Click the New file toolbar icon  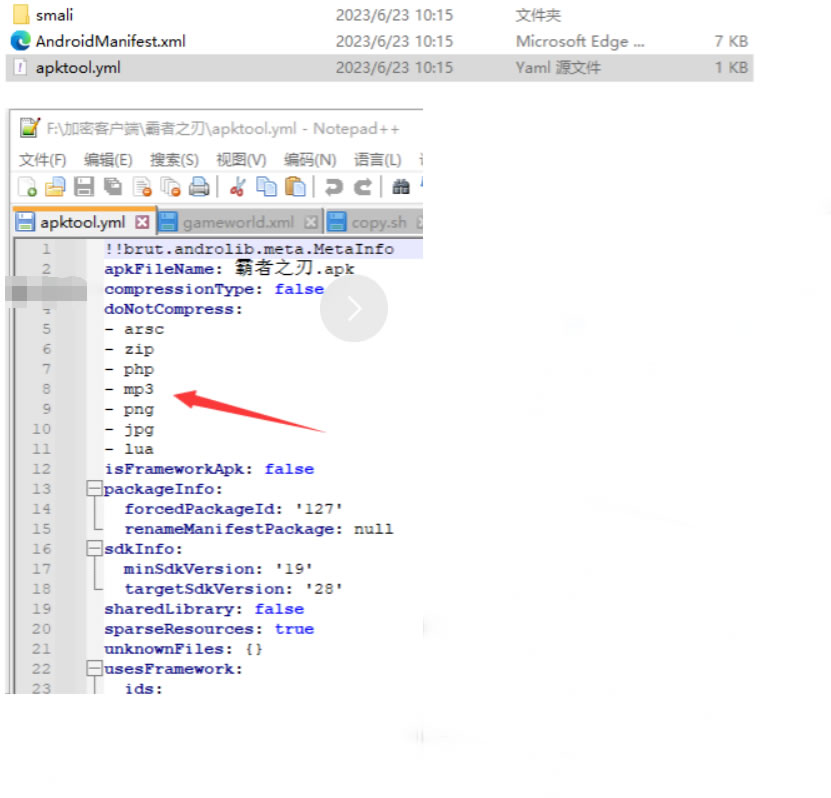pos(27,186)
